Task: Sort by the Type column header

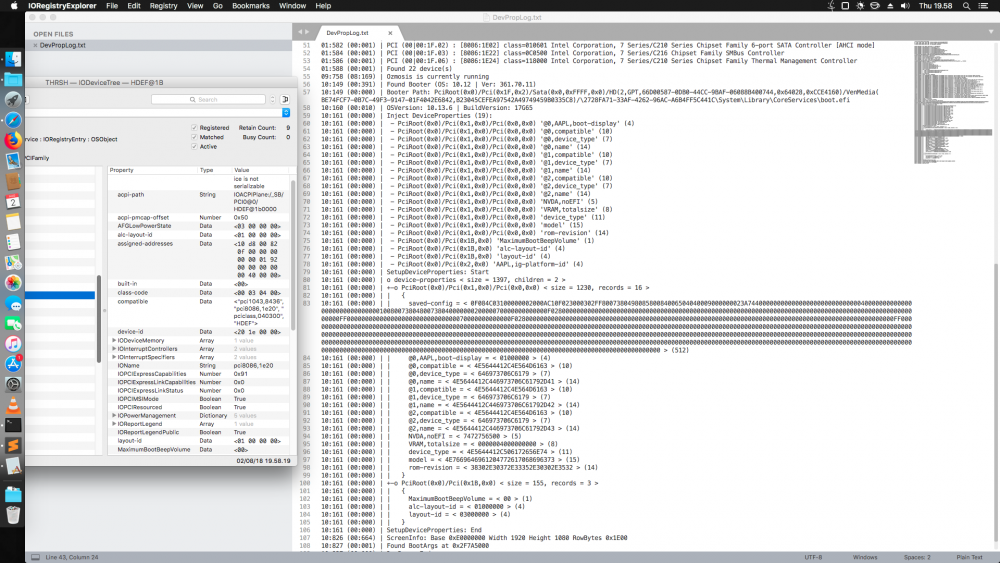Action: click(x=214, y=170)
